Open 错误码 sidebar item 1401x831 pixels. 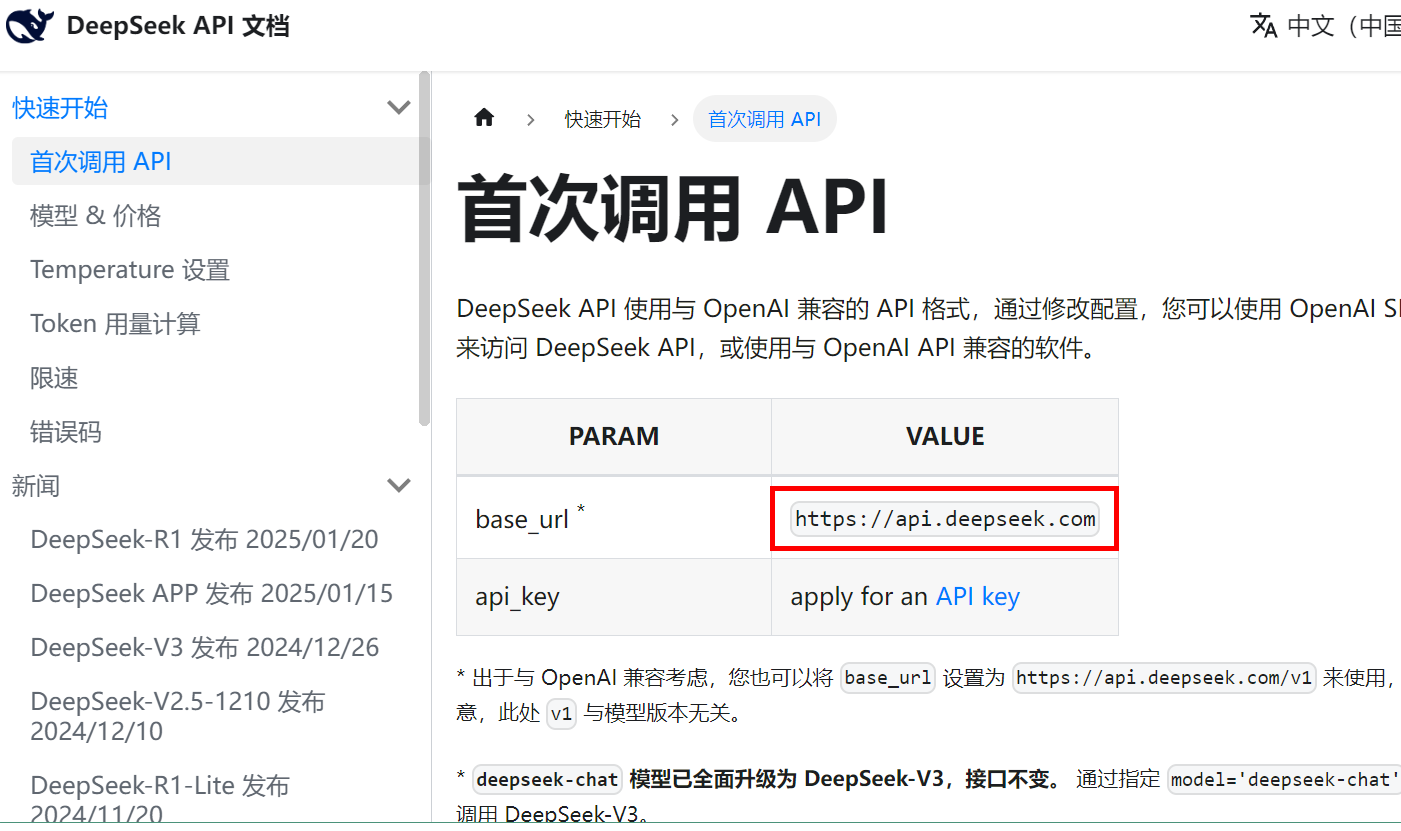tap(66, 432)
